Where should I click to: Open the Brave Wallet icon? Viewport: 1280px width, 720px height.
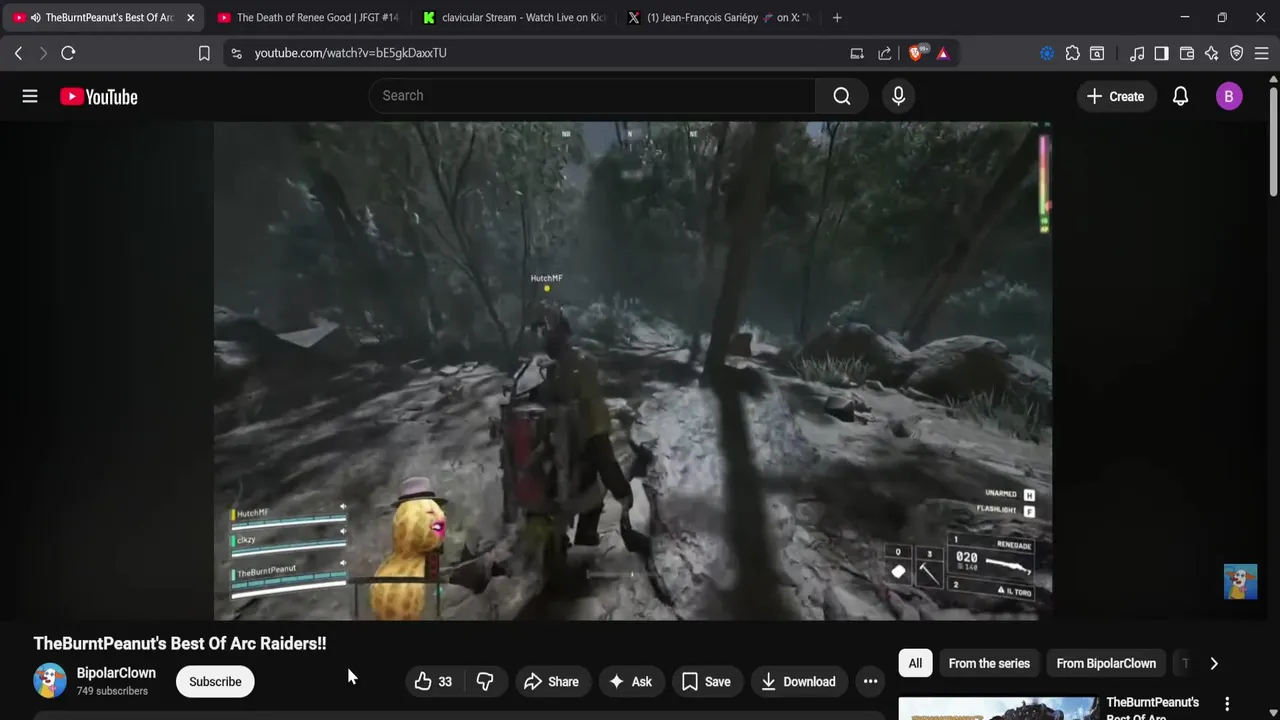click(x=1187, y=53)
